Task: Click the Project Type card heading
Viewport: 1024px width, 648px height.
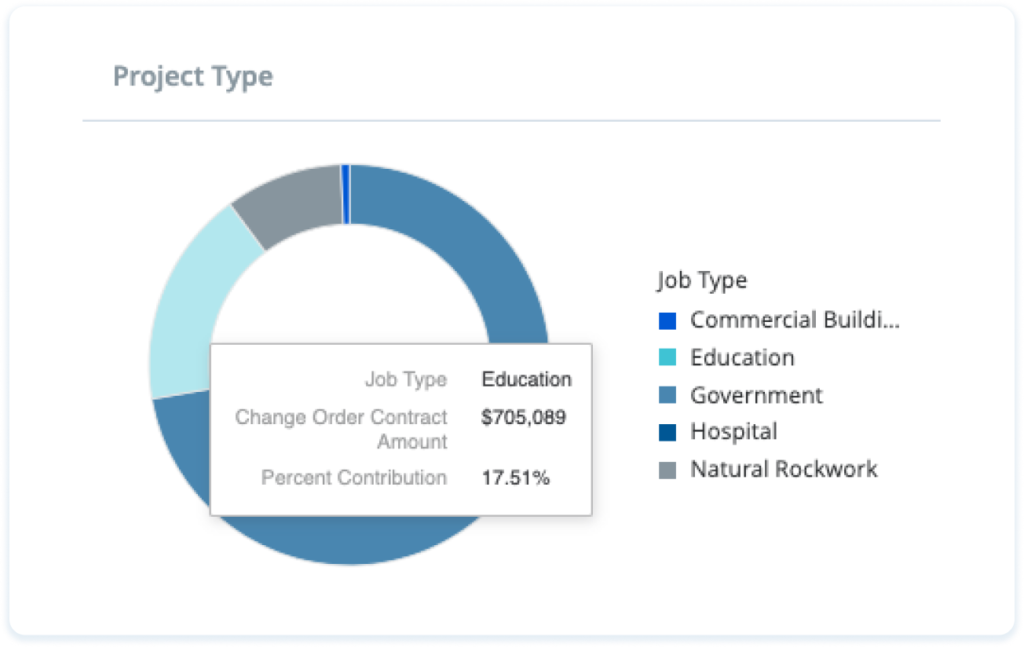Action: click(193, 77)
